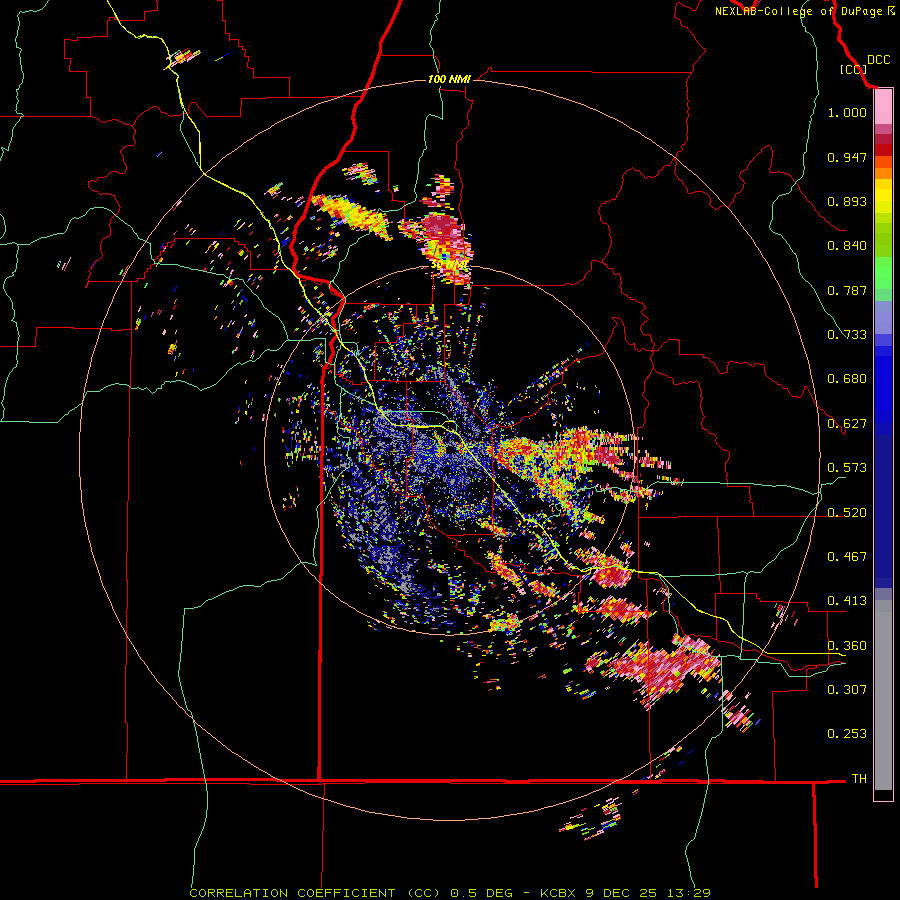900x900 pixels.
Task: Select the 0.360 legend value
Action: [847, 646]
